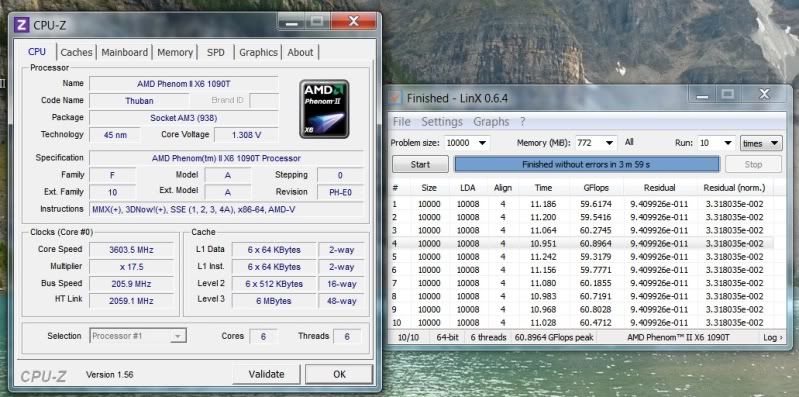Sort by the Size column header
799x397 pixels.
429,188
